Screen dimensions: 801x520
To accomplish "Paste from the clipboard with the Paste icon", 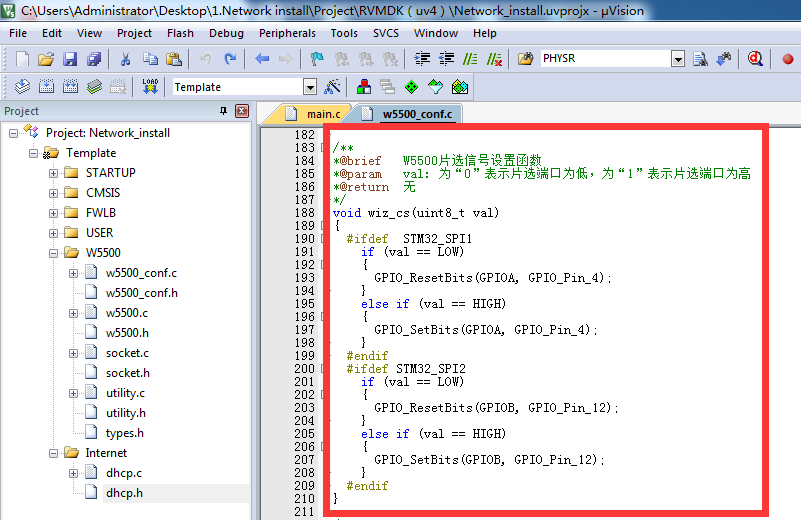I will [x=174, y=59].
